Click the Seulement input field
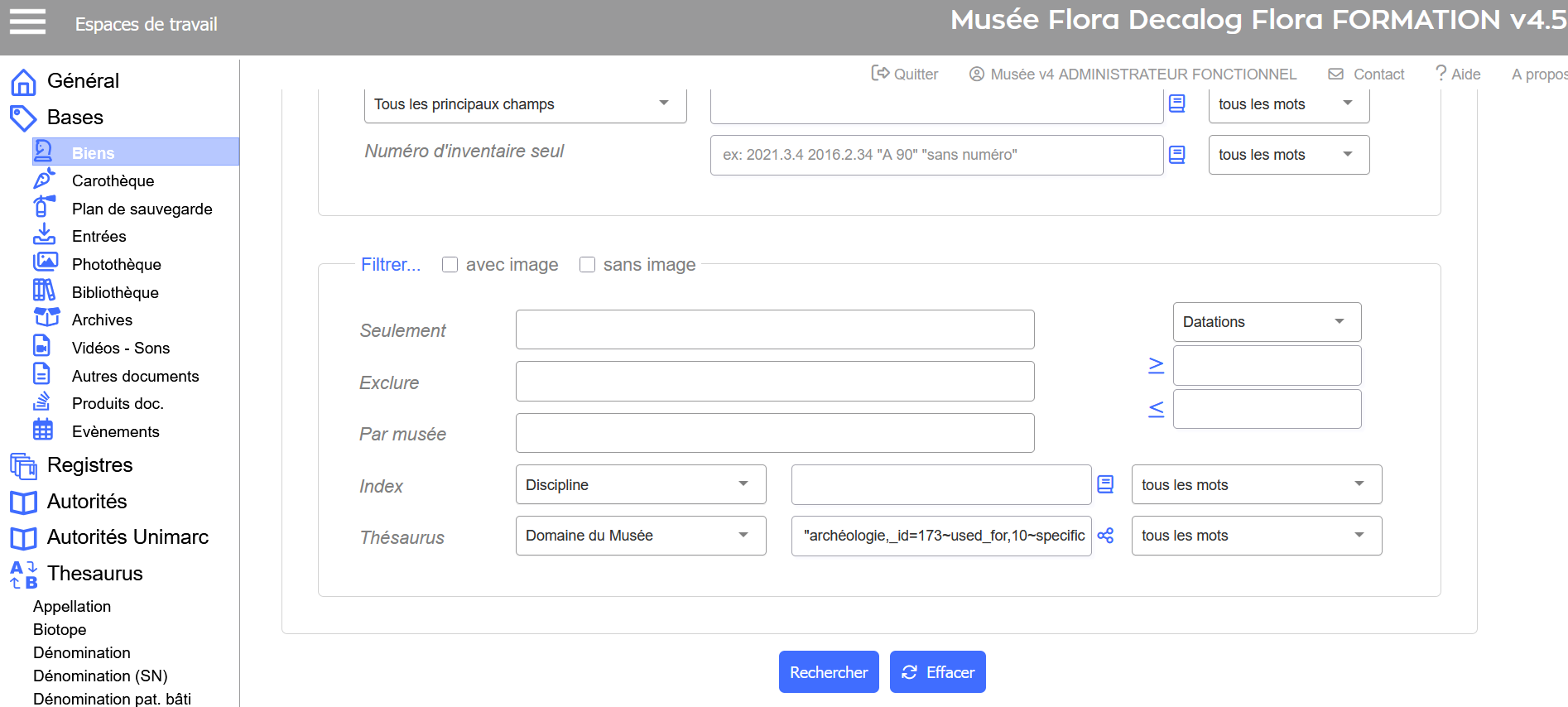This screenshot has width=1568, height=707. click(x=774, y=330)
